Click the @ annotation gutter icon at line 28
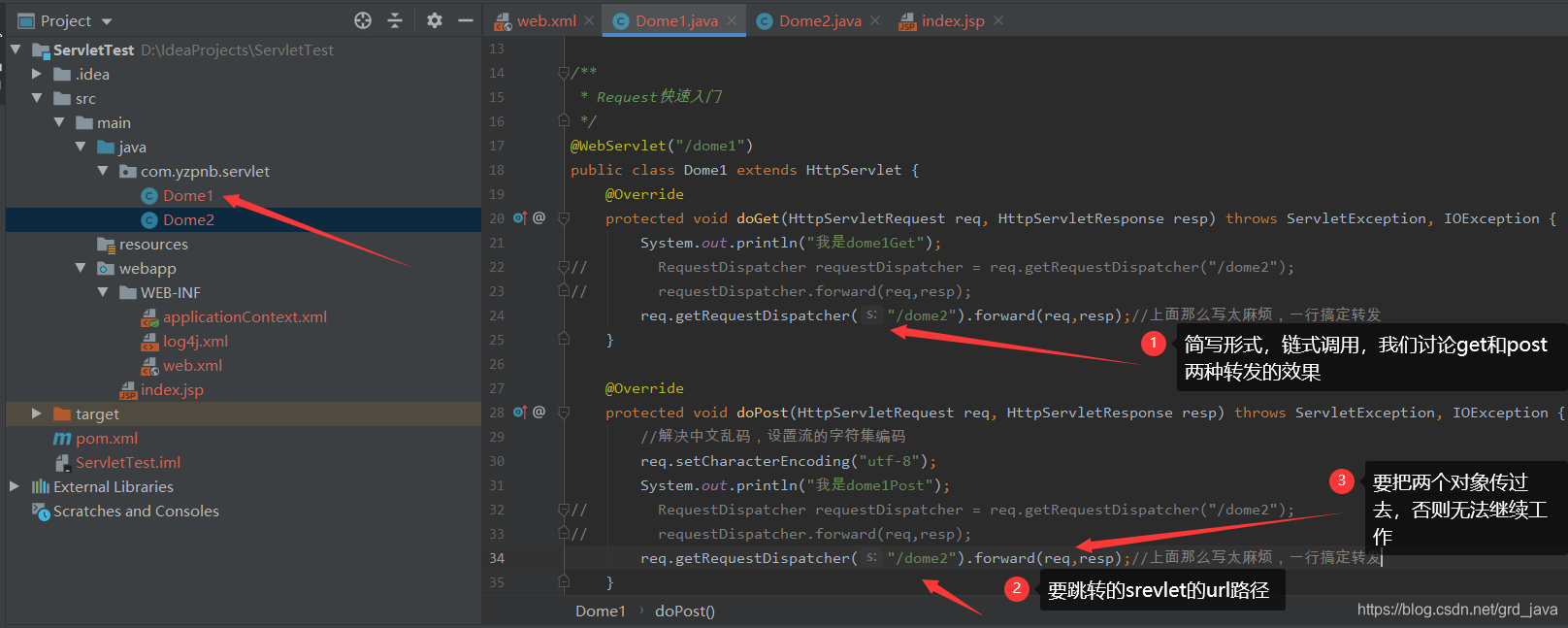 point(539,412)
